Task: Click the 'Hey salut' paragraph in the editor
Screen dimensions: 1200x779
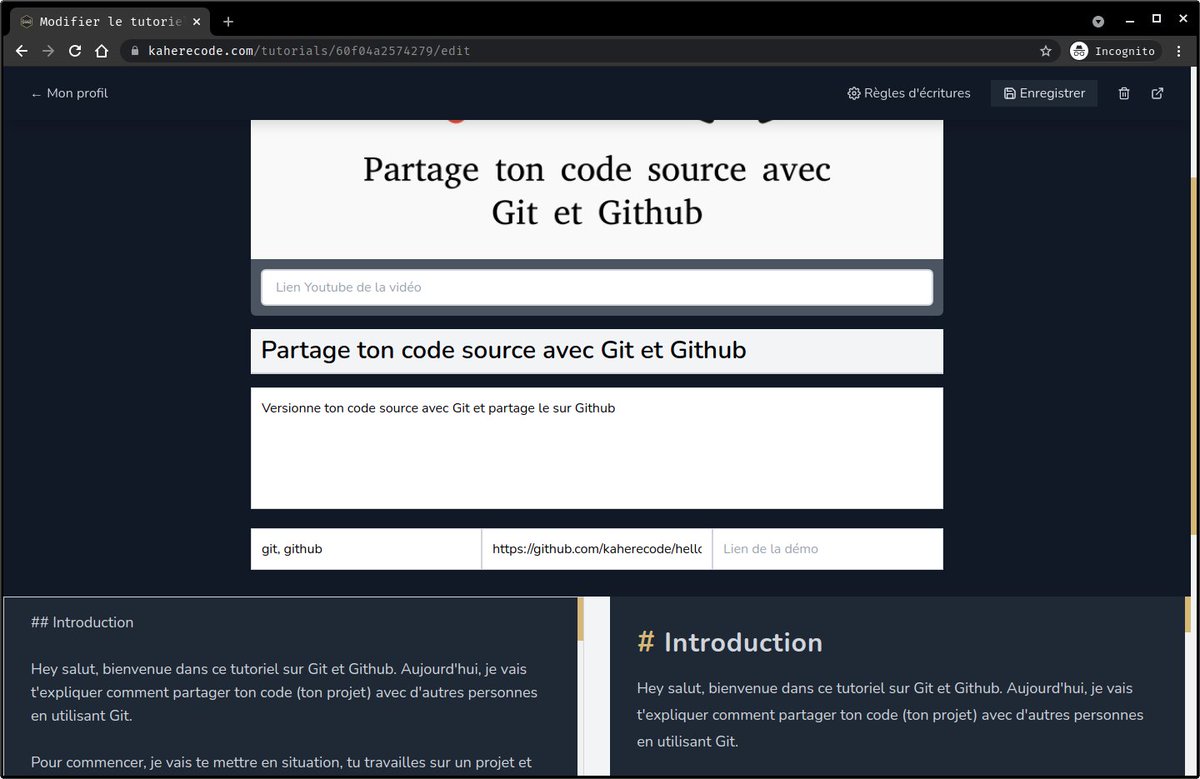Action: point(284,692)
